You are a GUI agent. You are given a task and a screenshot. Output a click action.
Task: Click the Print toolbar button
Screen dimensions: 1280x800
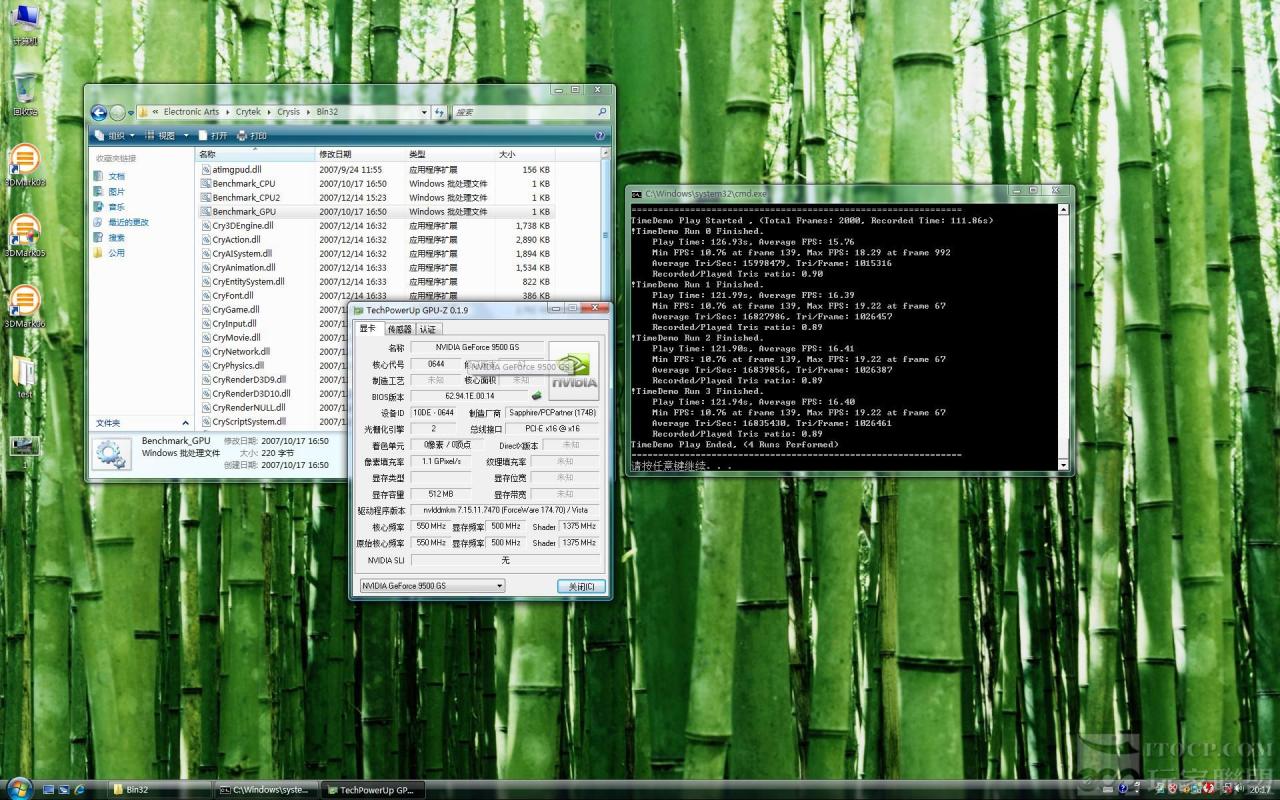point(251,135)
